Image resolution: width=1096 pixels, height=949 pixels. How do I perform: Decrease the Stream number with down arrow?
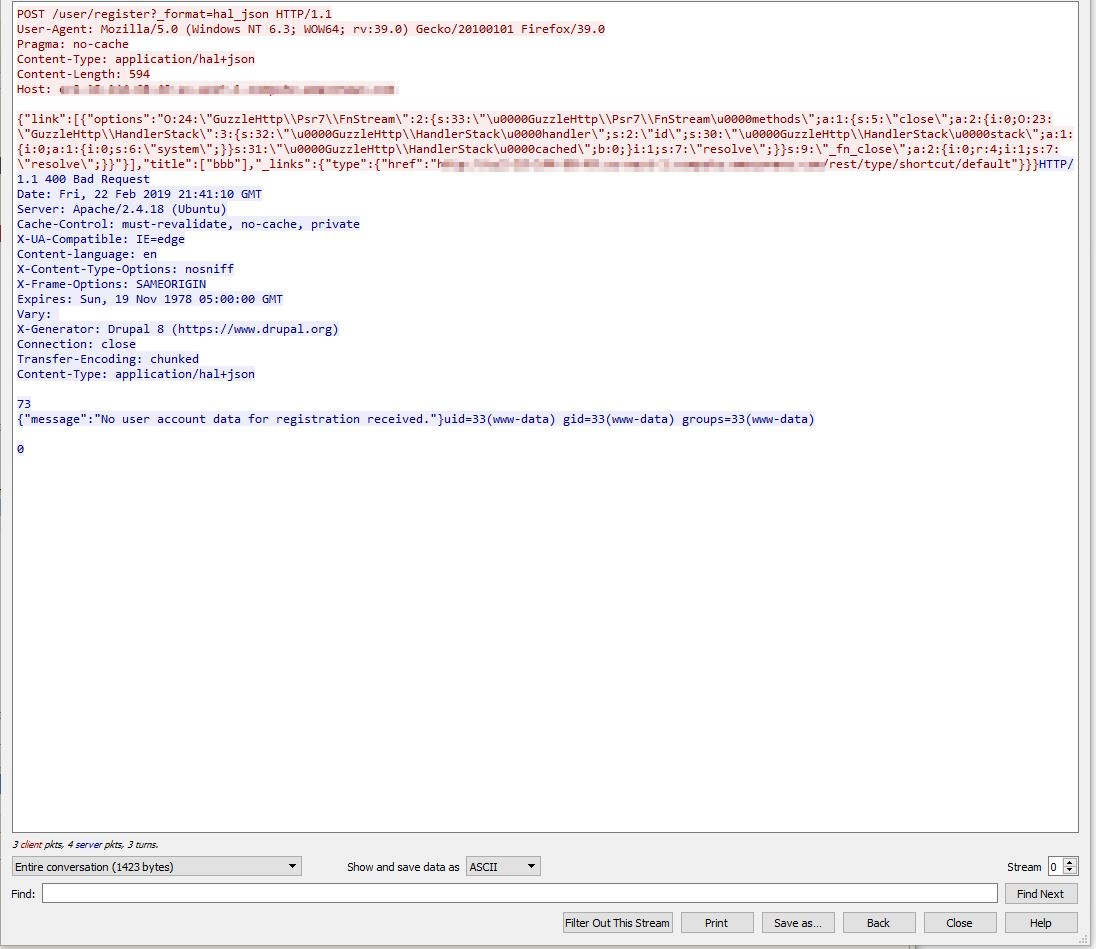(x=1071, y=871)
